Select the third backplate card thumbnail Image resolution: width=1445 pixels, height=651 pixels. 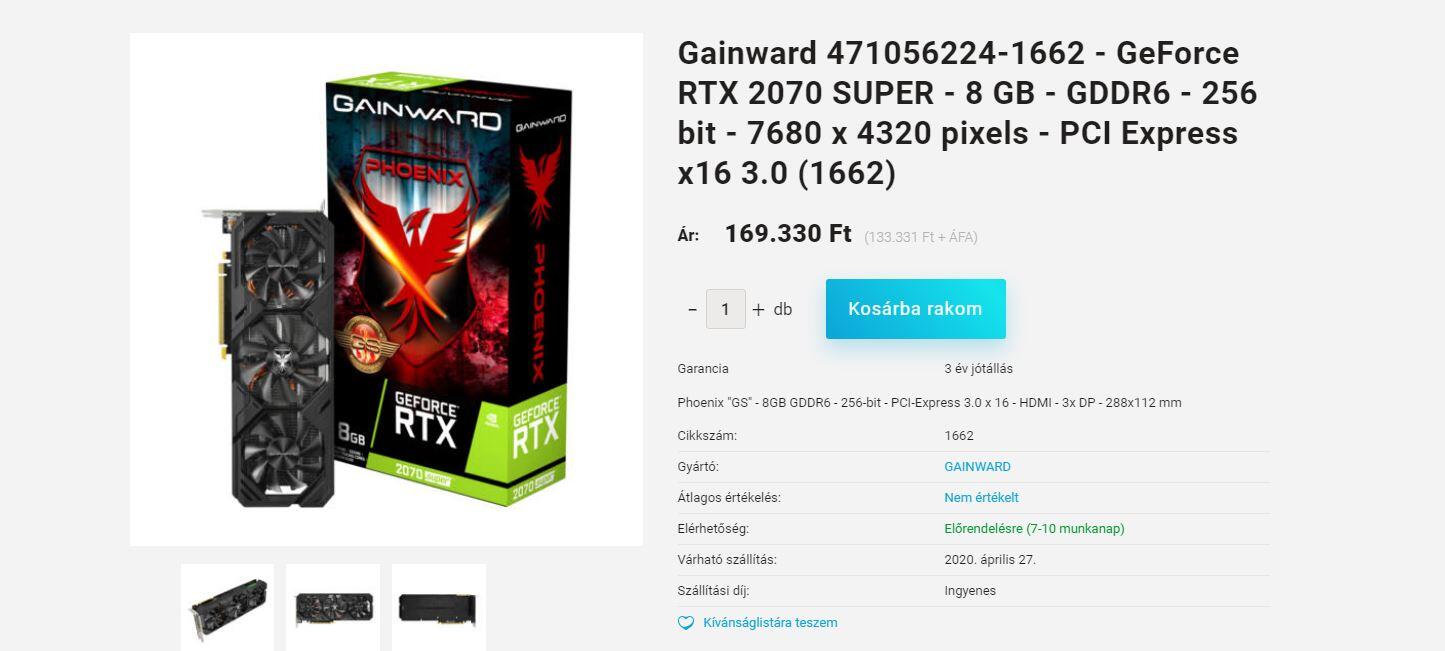click(x=439, y=607)
